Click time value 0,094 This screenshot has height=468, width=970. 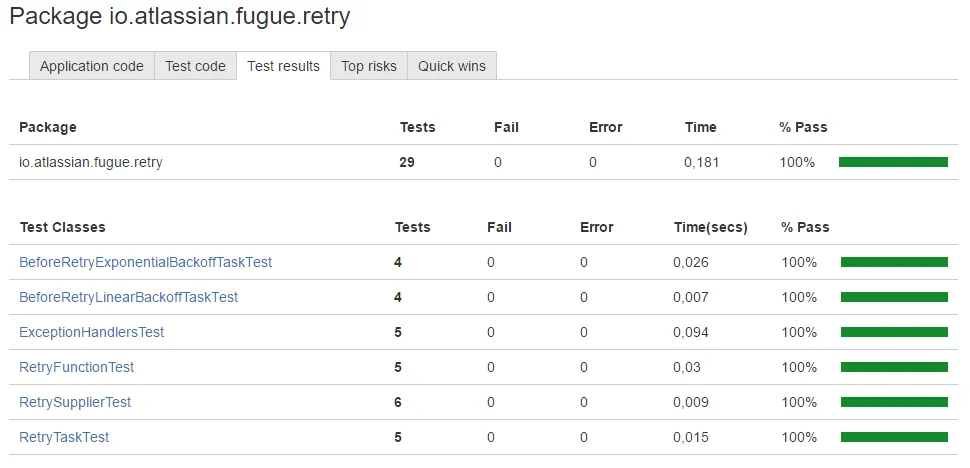691,333
